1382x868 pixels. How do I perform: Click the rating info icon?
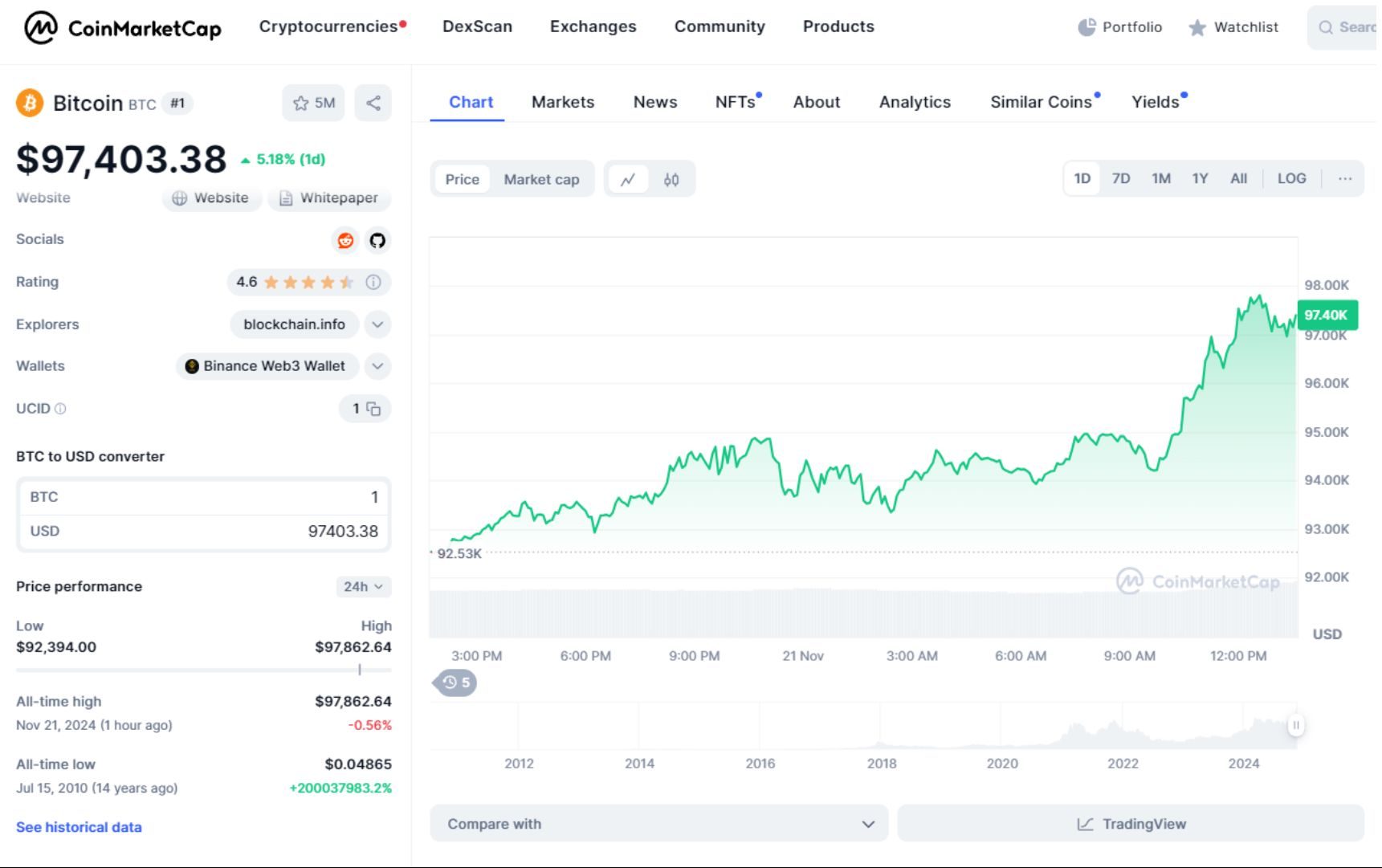pyautogui.click(x=373, y=282)
